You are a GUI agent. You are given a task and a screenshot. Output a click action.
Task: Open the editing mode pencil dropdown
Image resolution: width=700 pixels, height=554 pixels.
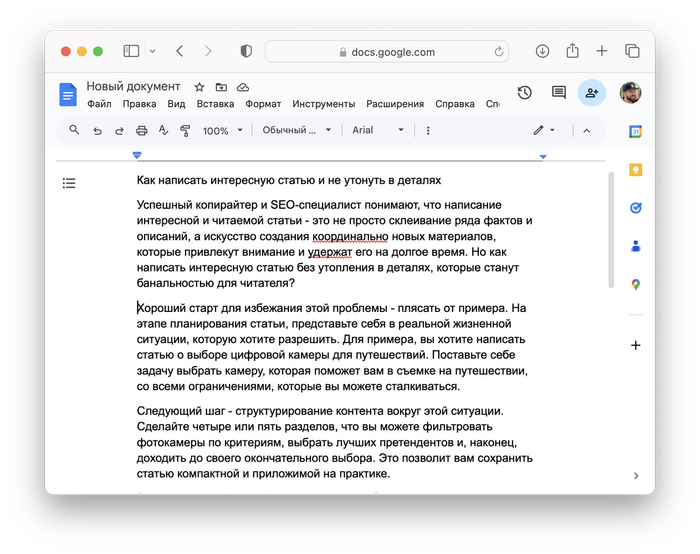click(544, 130)
